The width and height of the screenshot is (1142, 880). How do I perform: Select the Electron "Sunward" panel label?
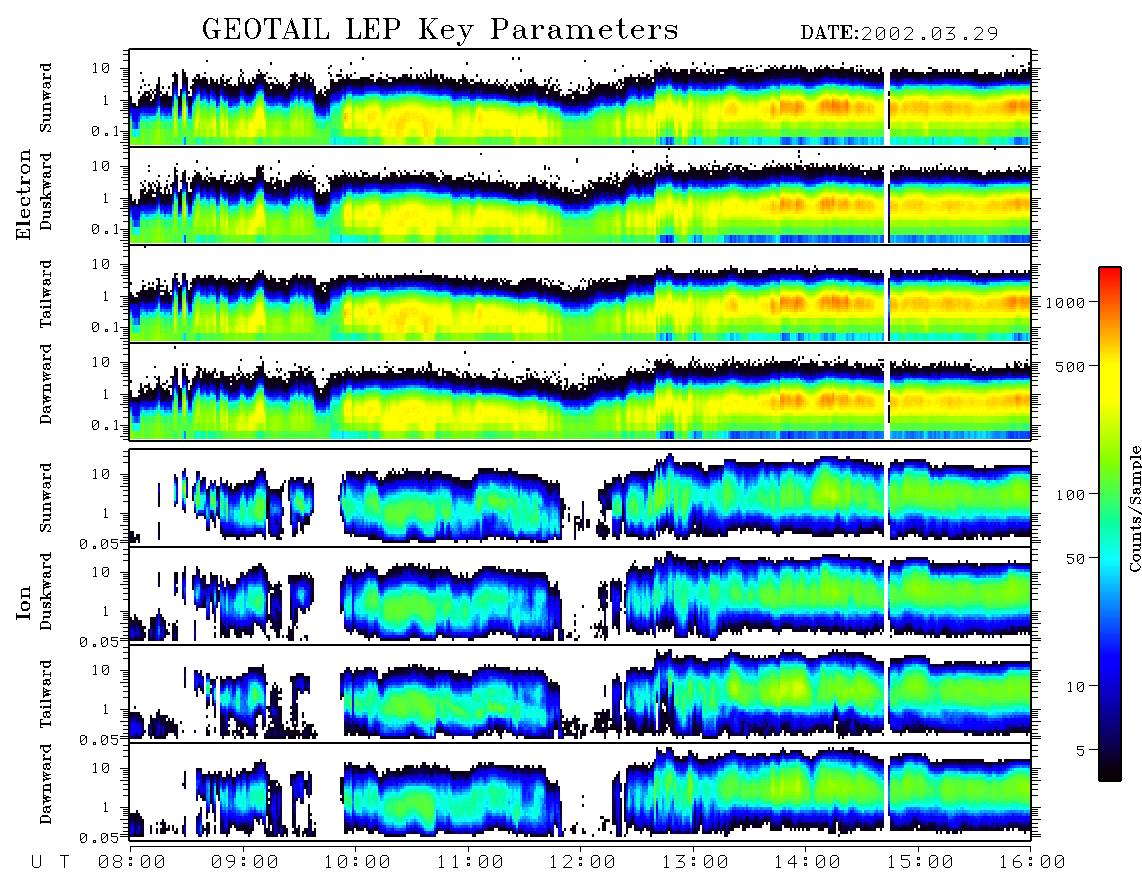point(46,98)
